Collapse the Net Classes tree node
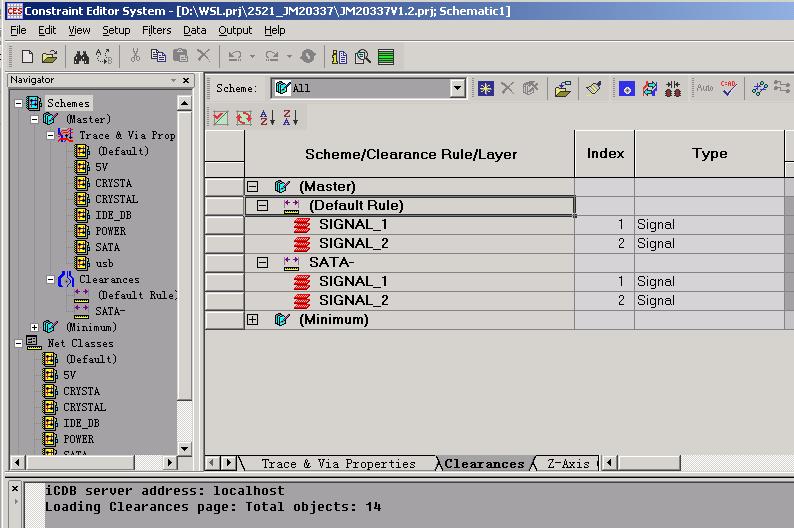 [x=19, y=343]
